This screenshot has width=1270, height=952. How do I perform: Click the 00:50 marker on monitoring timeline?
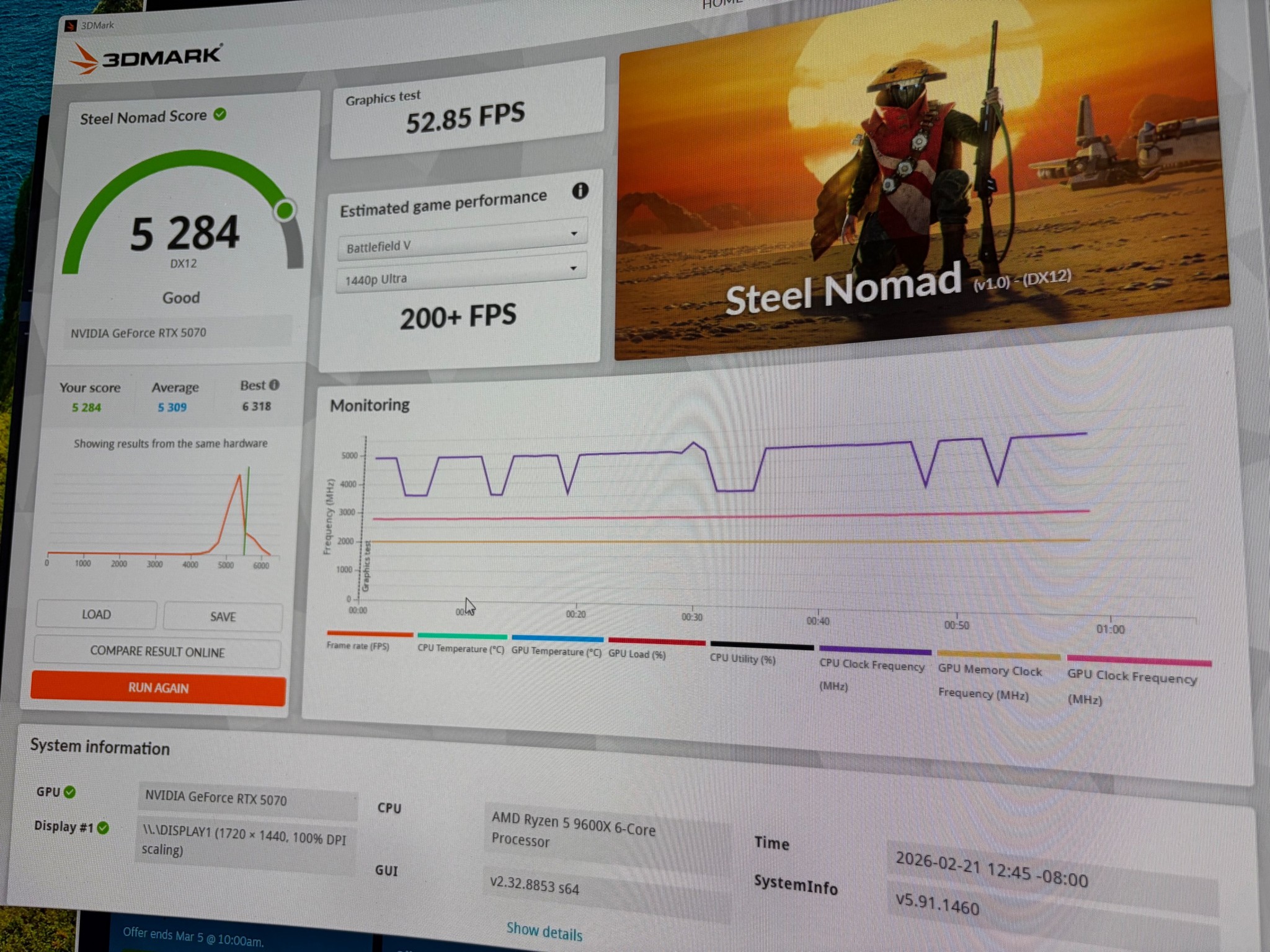(956, 625)
